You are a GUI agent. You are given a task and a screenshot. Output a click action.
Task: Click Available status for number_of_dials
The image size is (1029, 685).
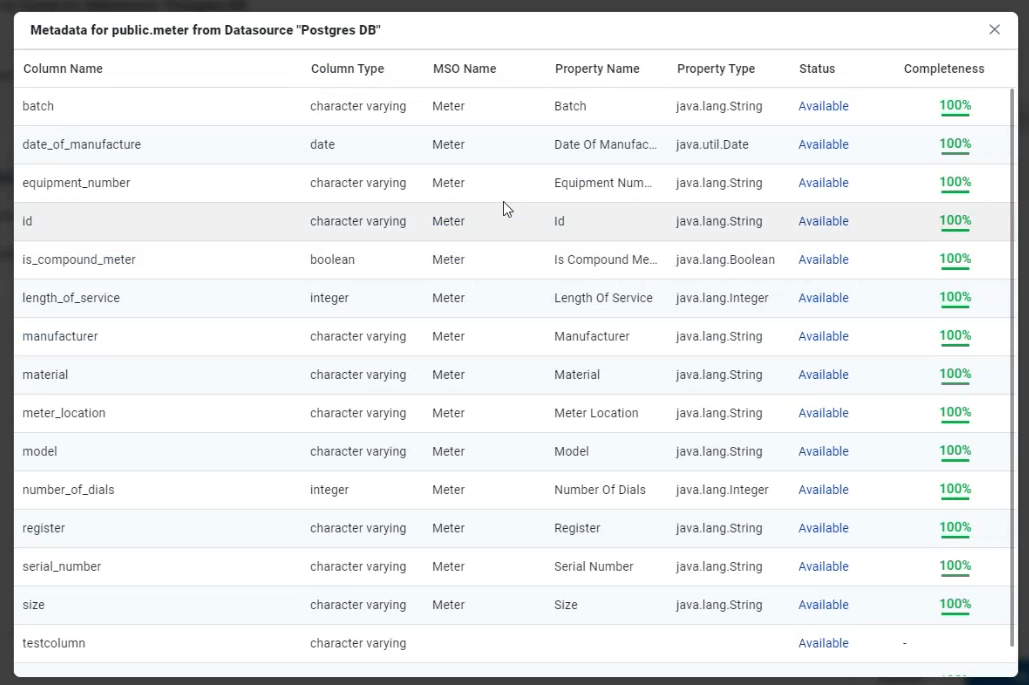[823, 490]
